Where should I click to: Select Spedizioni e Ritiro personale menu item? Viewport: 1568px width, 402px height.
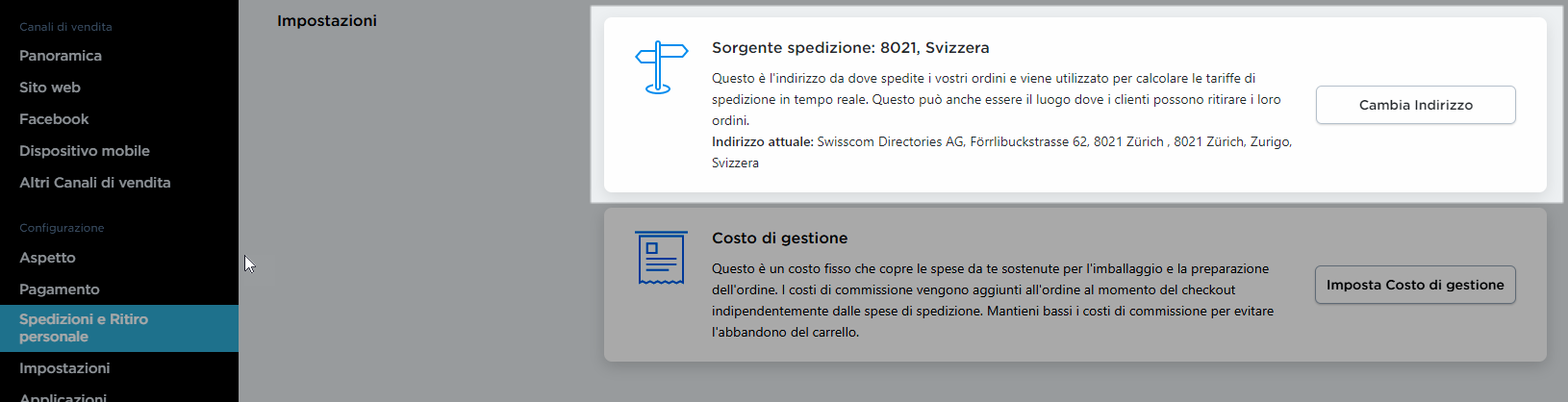tap(84, 328)
